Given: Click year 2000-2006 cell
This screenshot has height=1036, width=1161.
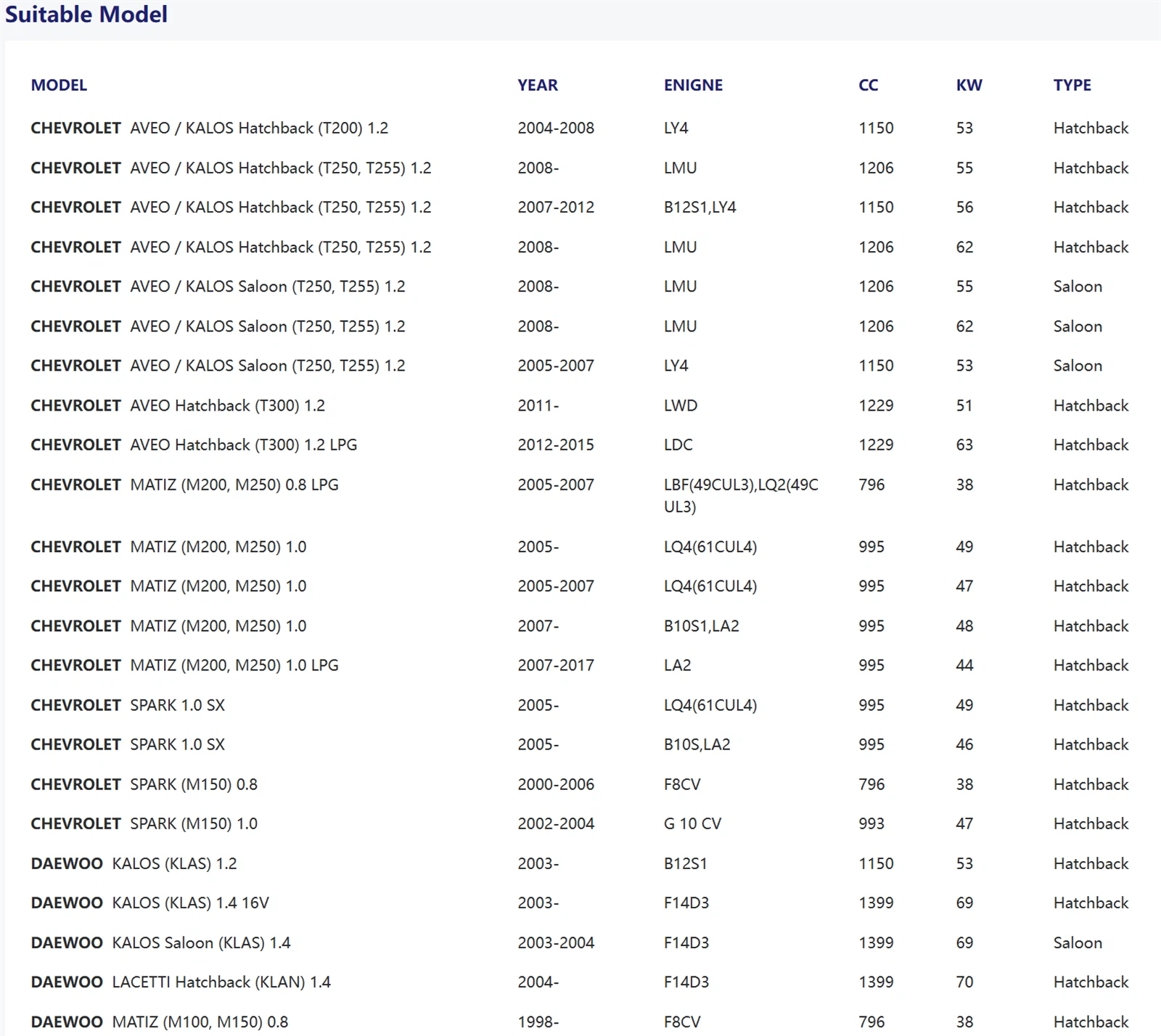Looking at the screenshot, I should [556, 784].
